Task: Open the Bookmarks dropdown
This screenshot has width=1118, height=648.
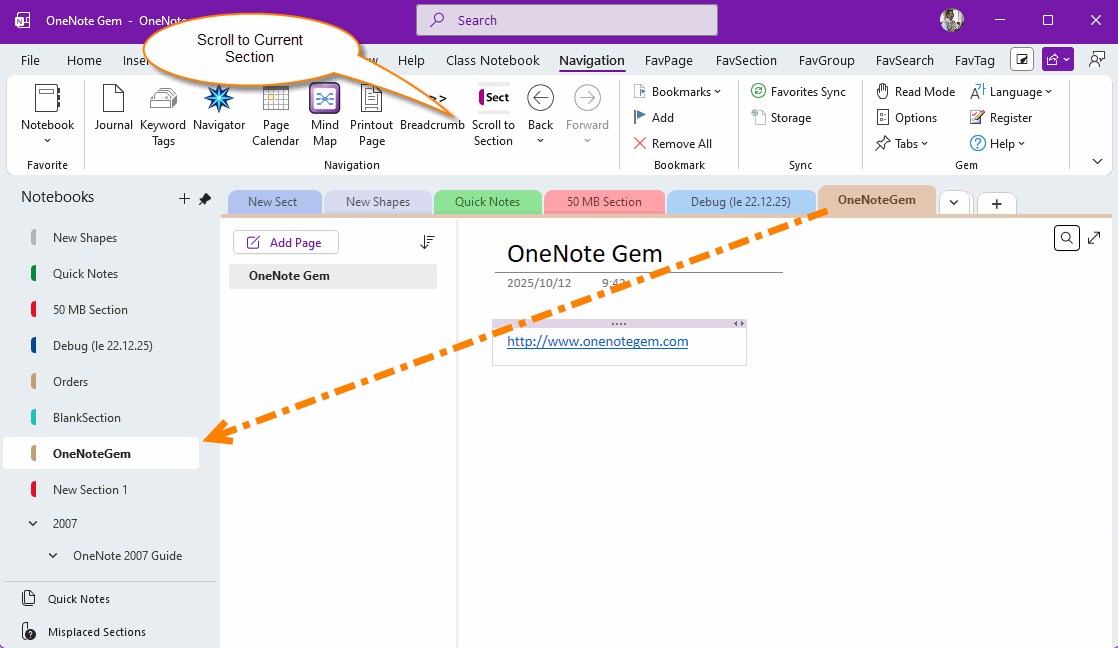Action: tap(677, 91)
